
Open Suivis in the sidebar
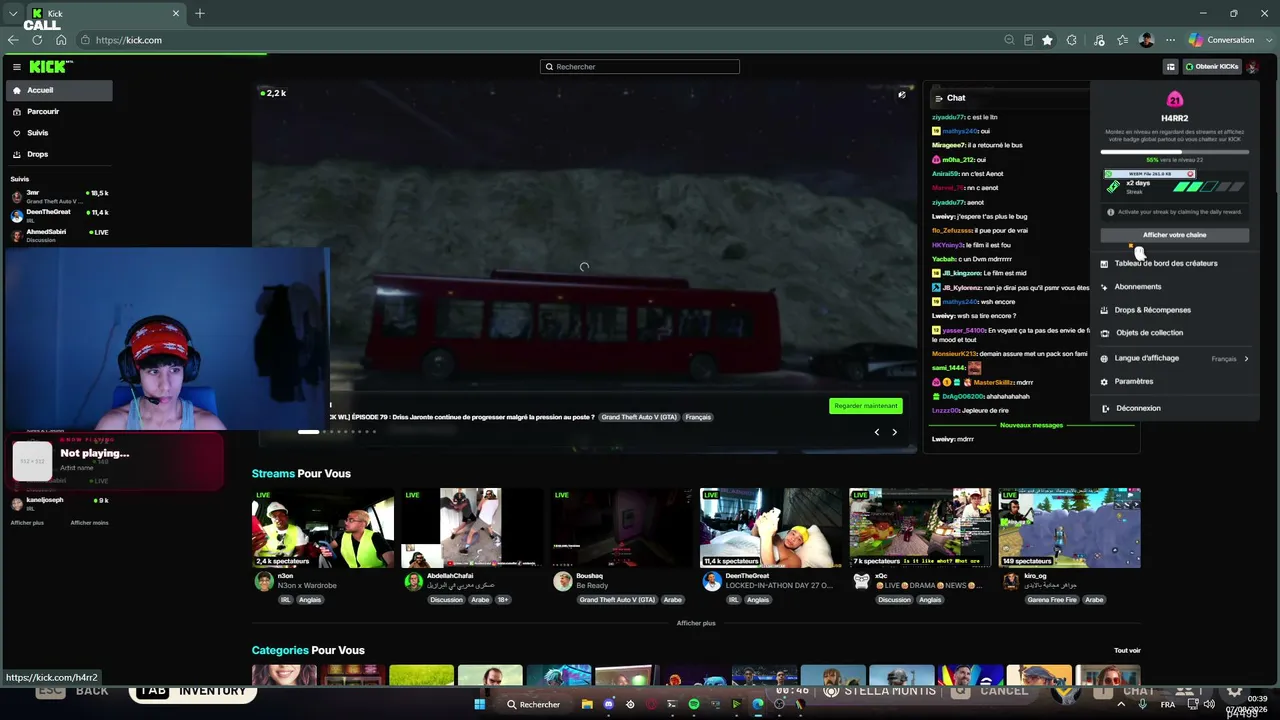click(x=59, y=133)
